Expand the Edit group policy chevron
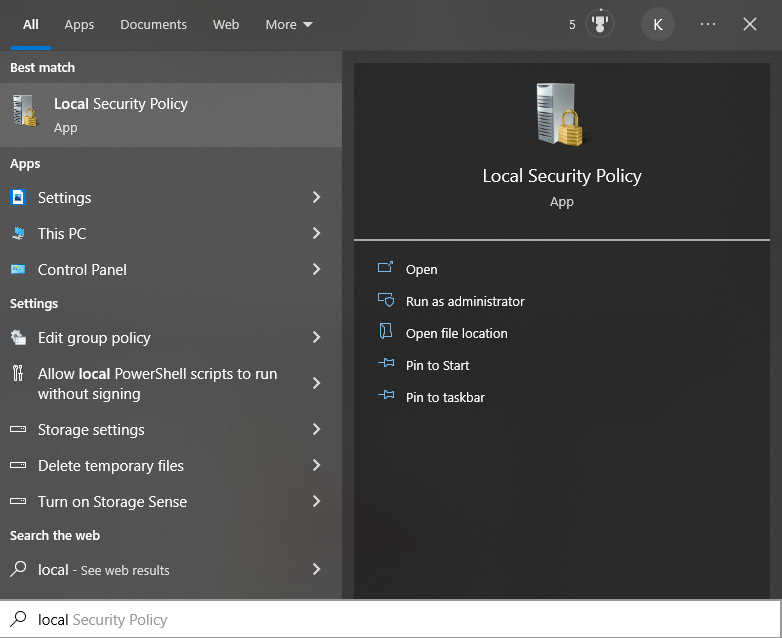782x638 pixels. point(316,337)
